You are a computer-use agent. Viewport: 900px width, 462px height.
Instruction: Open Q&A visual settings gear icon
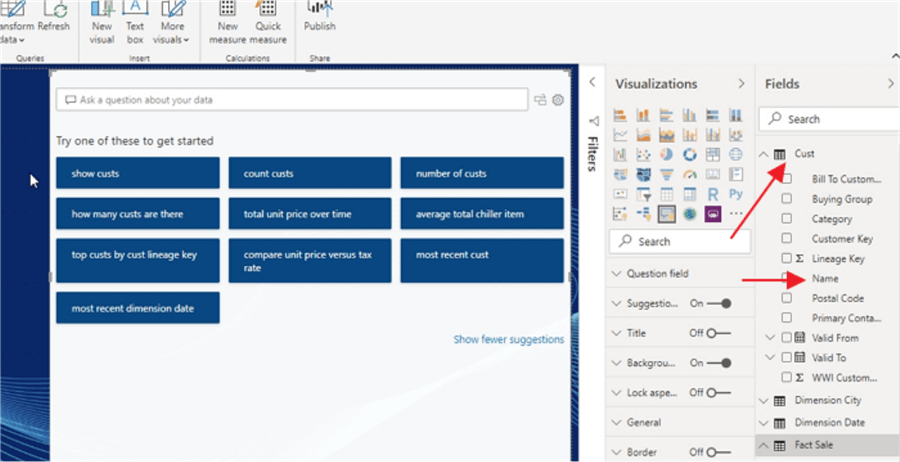(558, 100)
